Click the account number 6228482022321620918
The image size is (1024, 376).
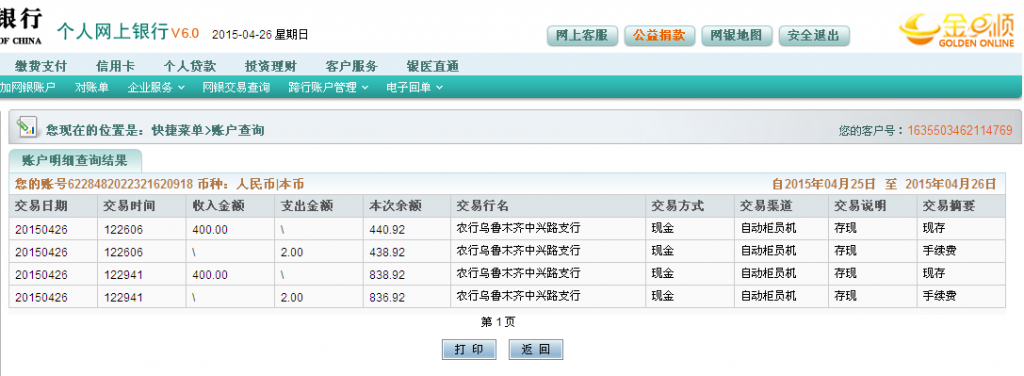(x=130, y=184)
